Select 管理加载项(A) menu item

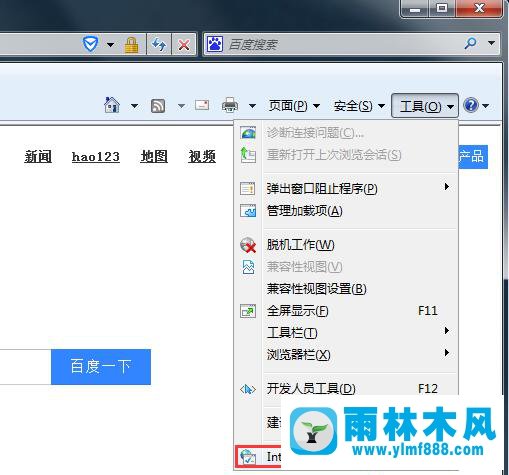[345, 211]
